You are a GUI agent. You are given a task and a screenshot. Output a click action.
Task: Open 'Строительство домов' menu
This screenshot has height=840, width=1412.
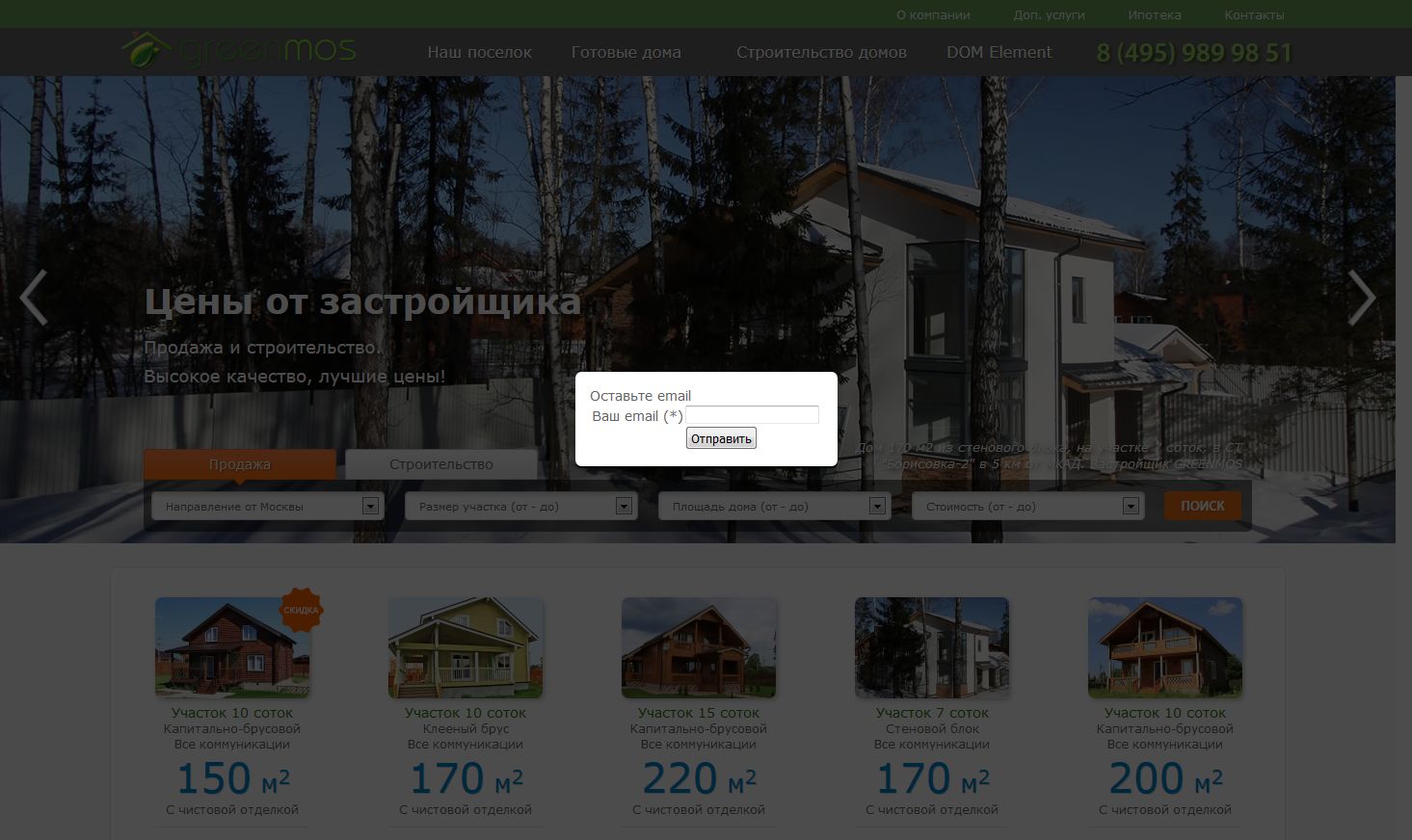coord(821,52)
